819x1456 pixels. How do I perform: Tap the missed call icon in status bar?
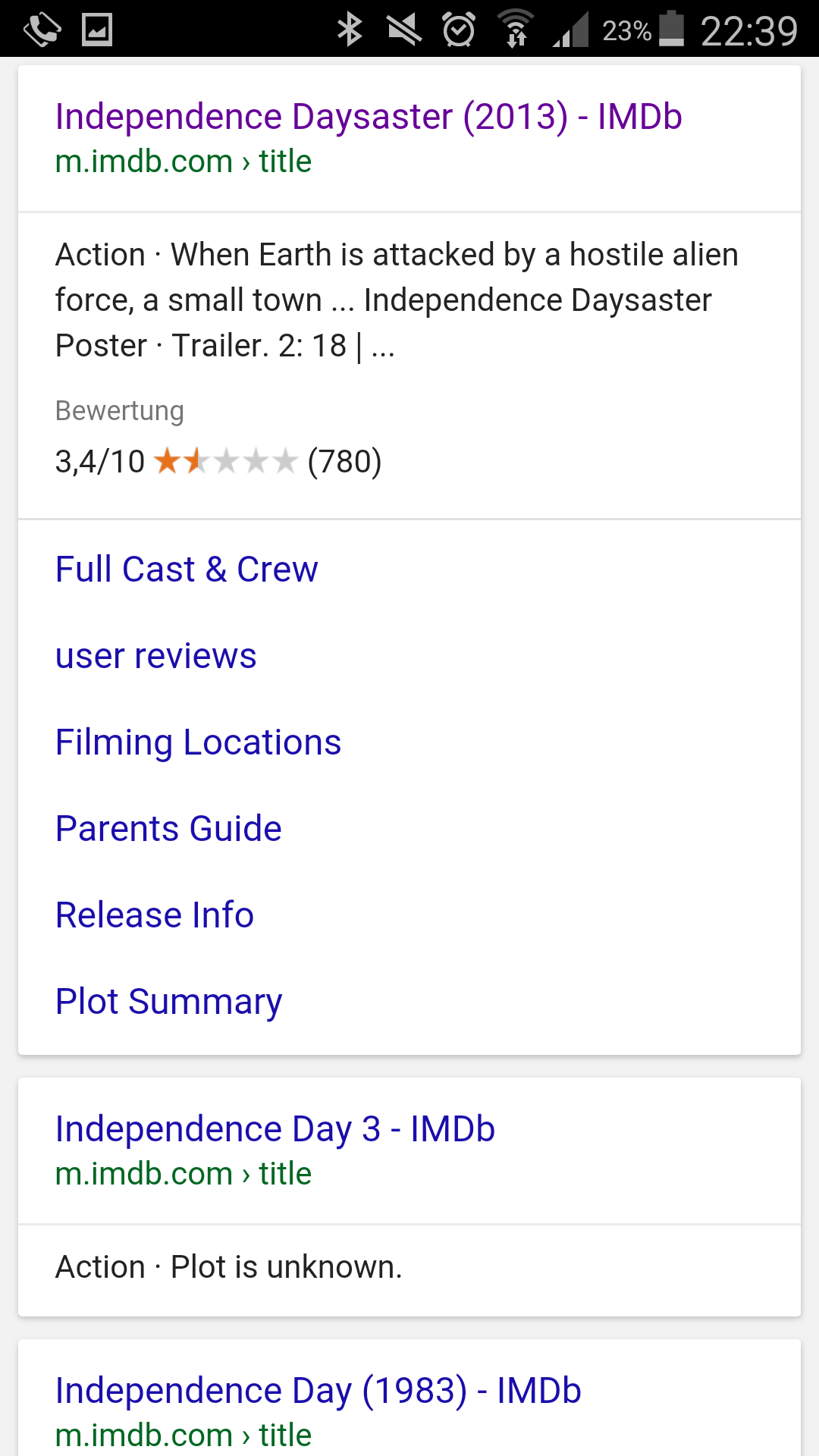[x=42, y=30]
